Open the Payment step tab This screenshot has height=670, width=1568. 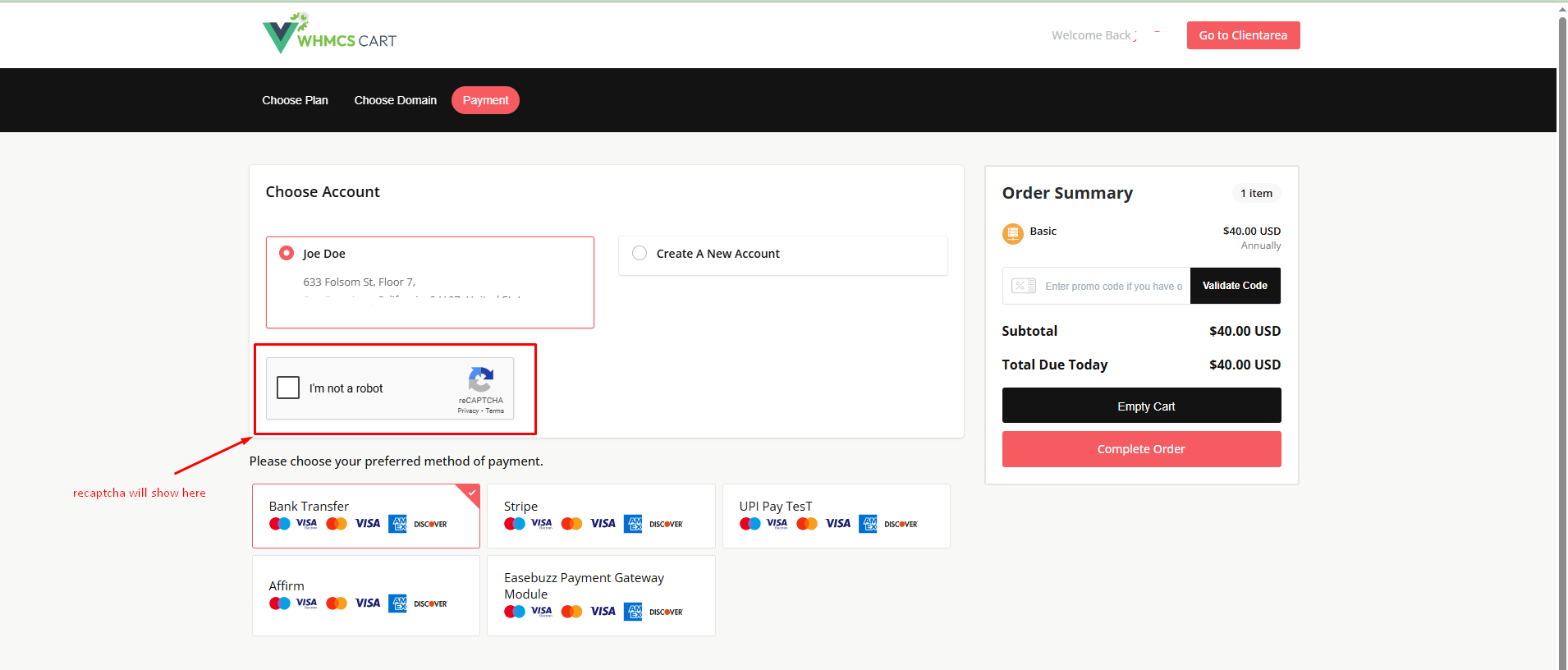(485, 100)
